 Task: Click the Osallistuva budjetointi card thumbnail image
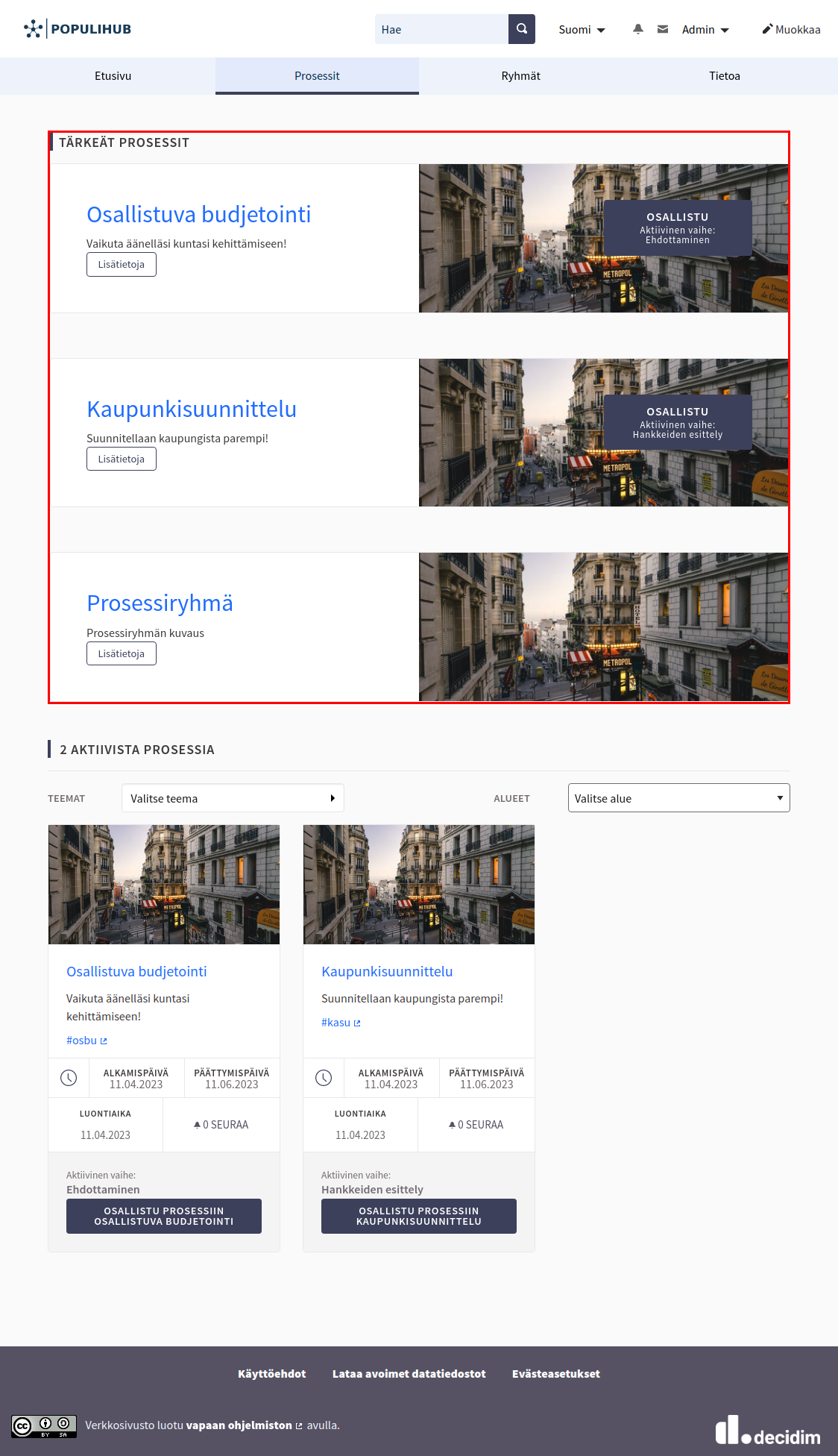tap(164, 884)
